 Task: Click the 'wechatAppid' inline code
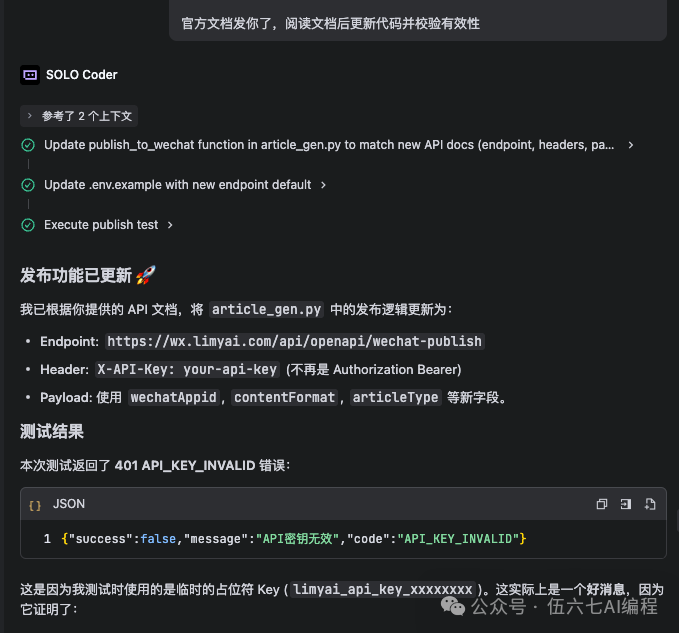click(x=174, y=397)
